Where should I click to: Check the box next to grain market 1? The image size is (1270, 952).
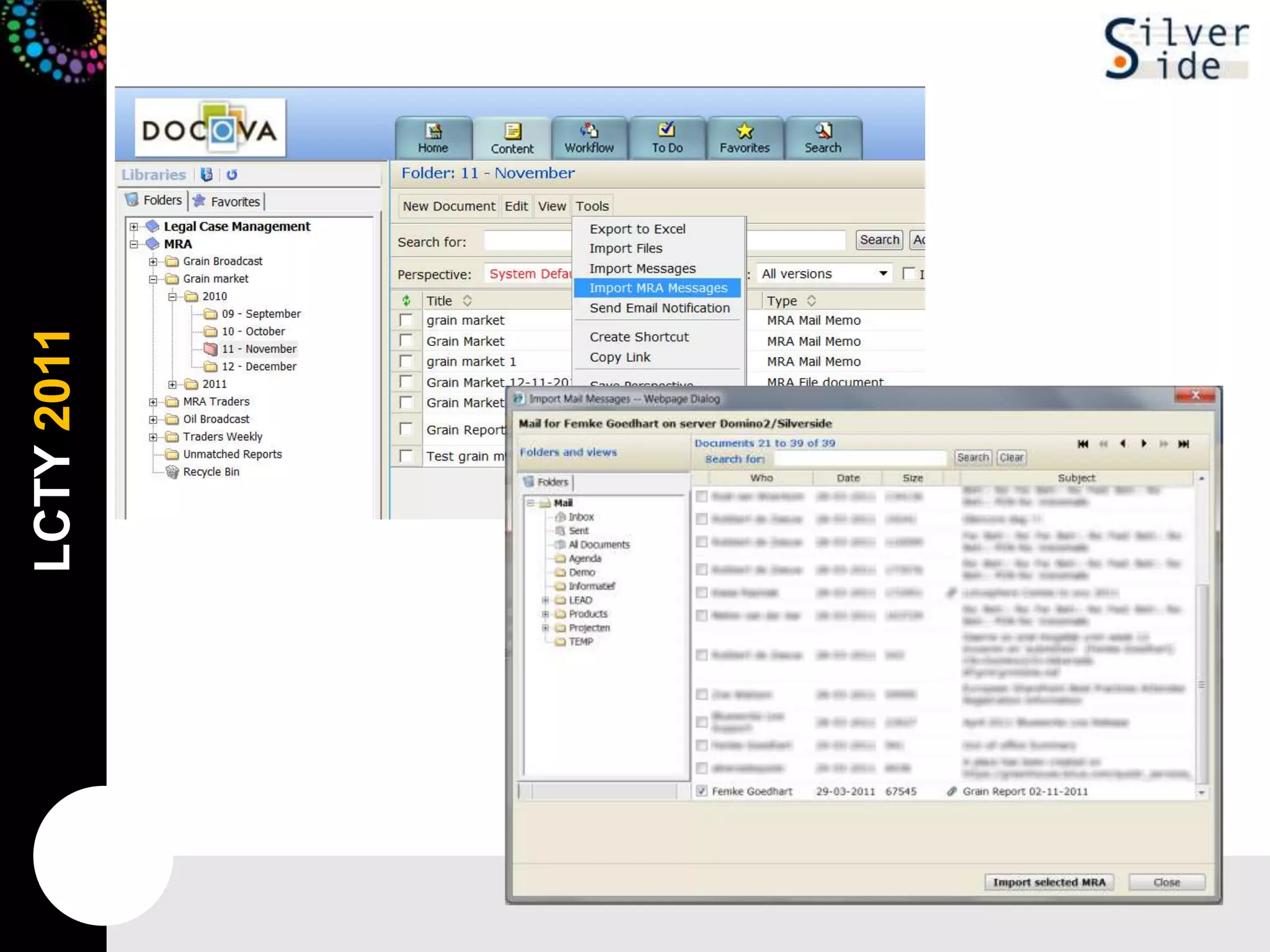[406, 361]
